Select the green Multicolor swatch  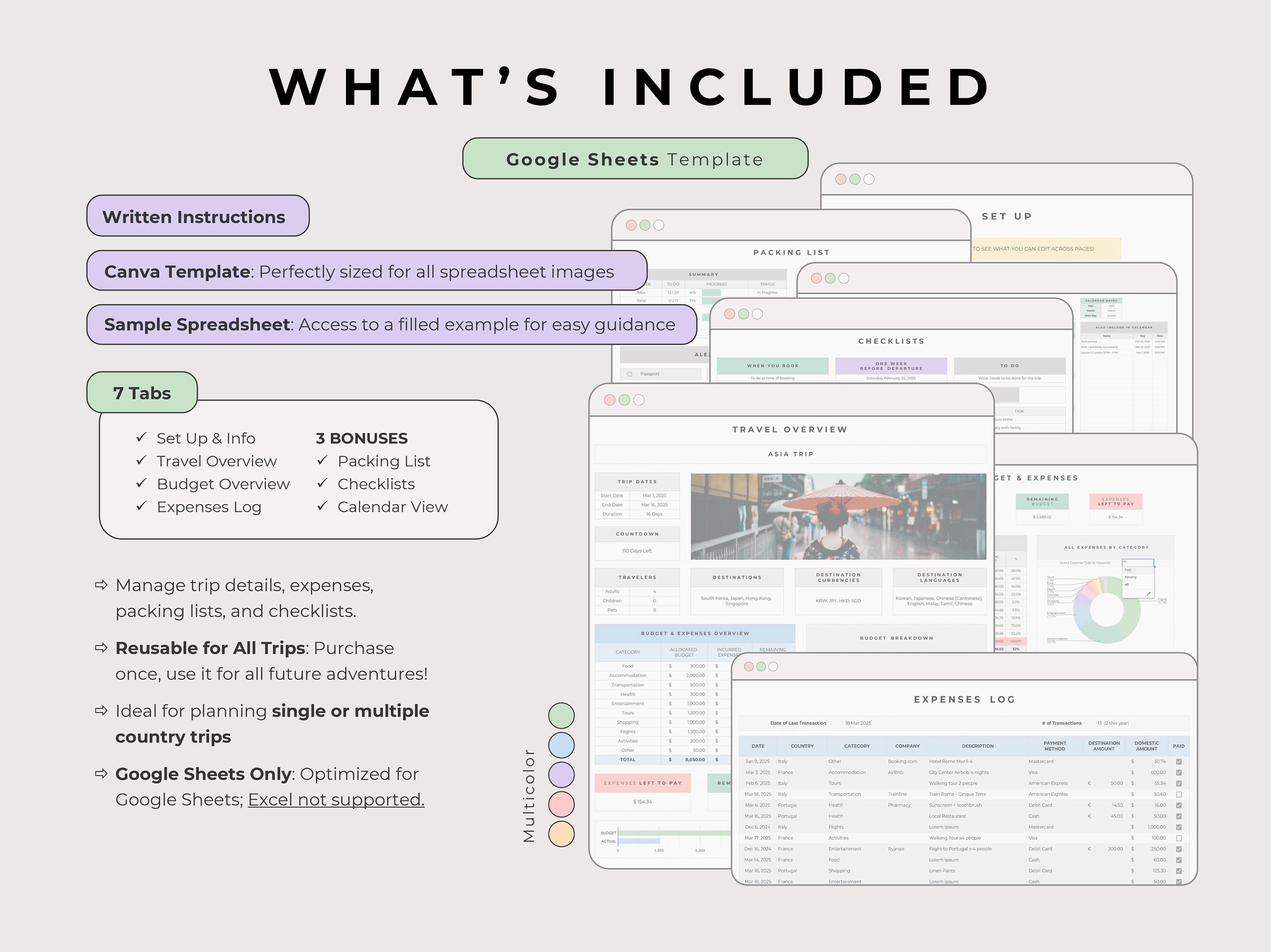561,715
